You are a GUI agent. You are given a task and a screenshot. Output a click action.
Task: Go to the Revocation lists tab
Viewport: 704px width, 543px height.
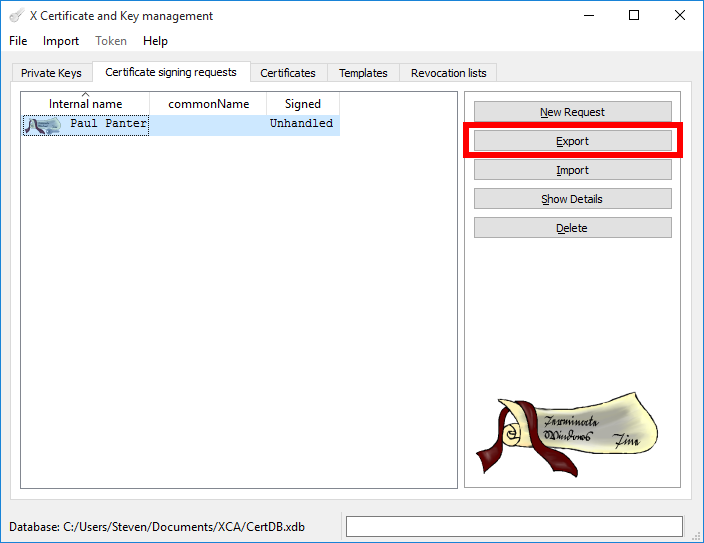448,73
